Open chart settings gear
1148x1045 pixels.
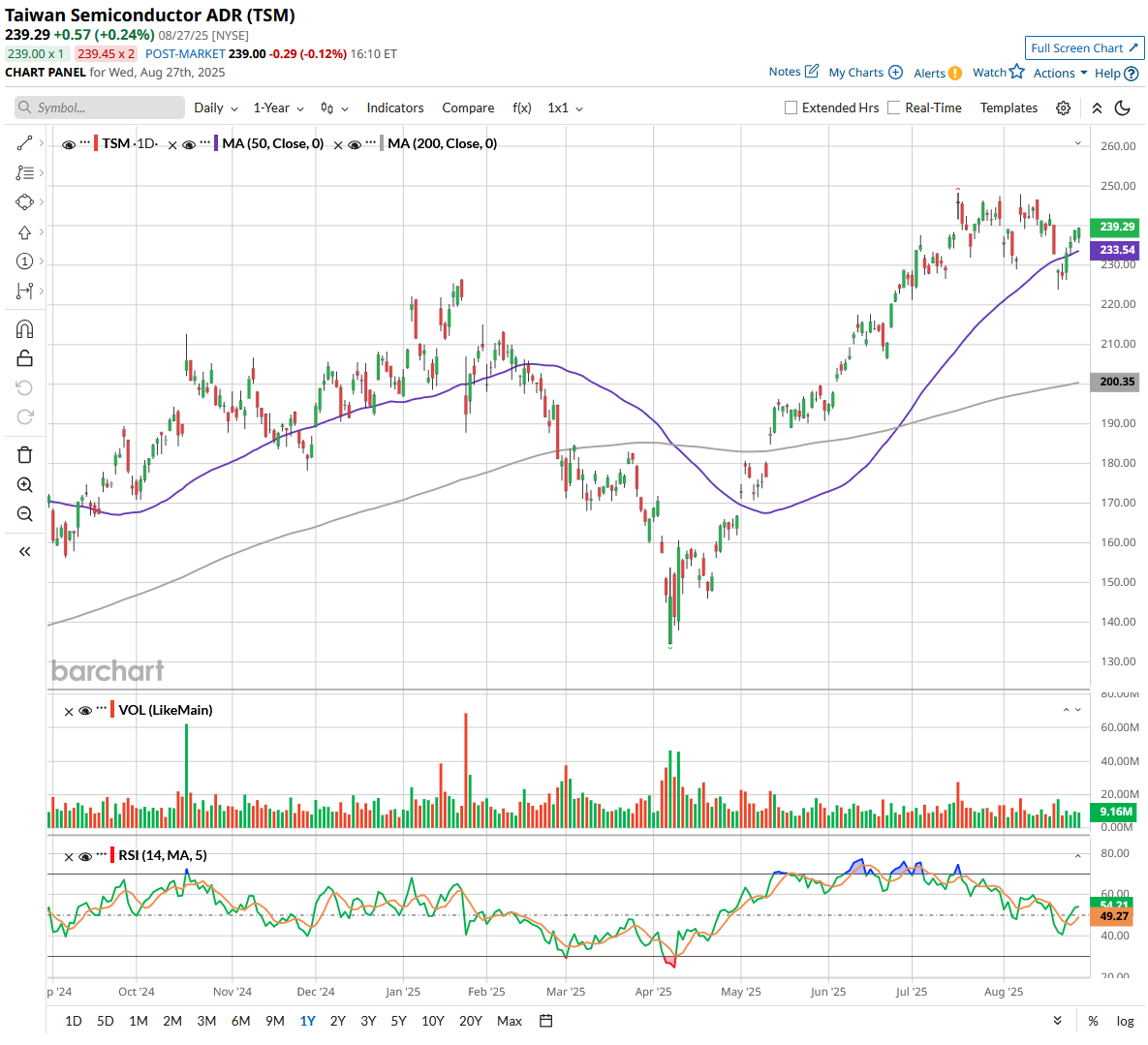point(1063,108)
